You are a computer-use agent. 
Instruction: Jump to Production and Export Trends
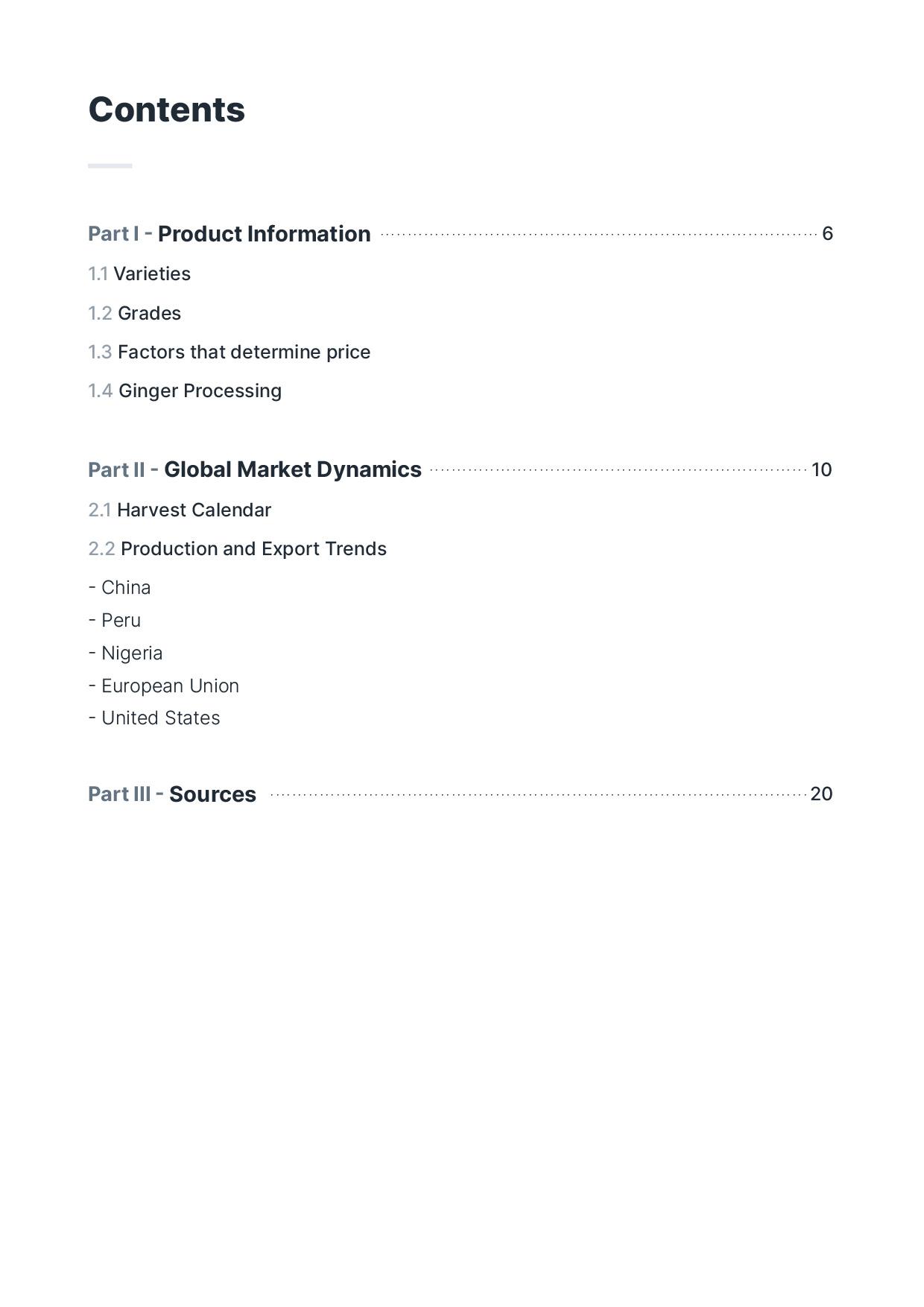click(x=238, y=549)
